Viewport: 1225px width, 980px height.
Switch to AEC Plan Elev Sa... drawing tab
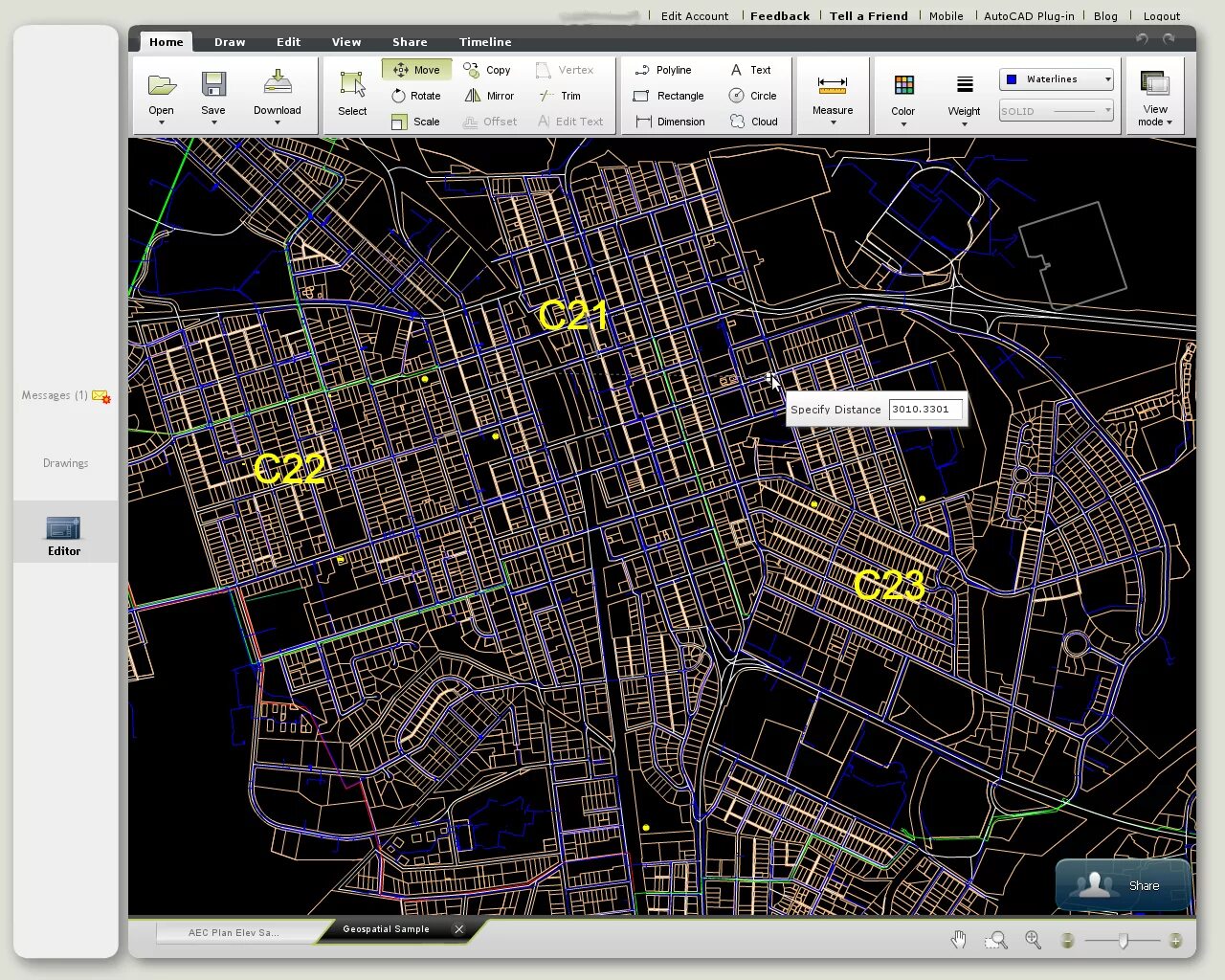pos(234,932)
